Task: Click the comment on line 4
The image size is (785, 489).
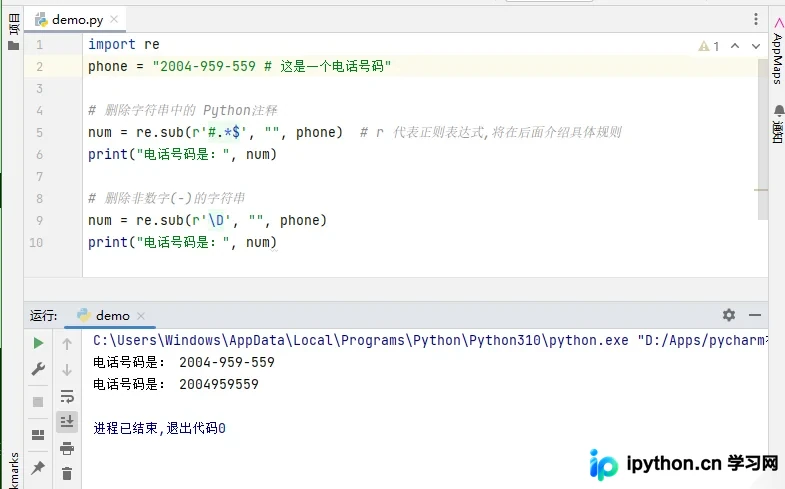Action: coord(182,111)
